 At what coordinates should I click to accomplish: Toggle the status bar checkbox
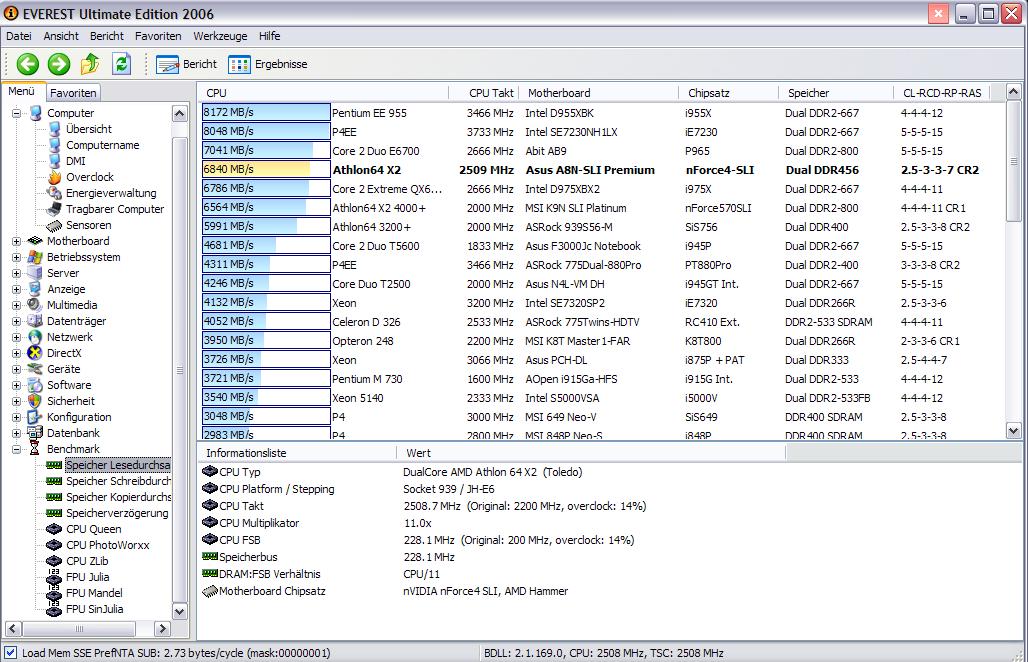pyautogui.click(x=10, y=653)
